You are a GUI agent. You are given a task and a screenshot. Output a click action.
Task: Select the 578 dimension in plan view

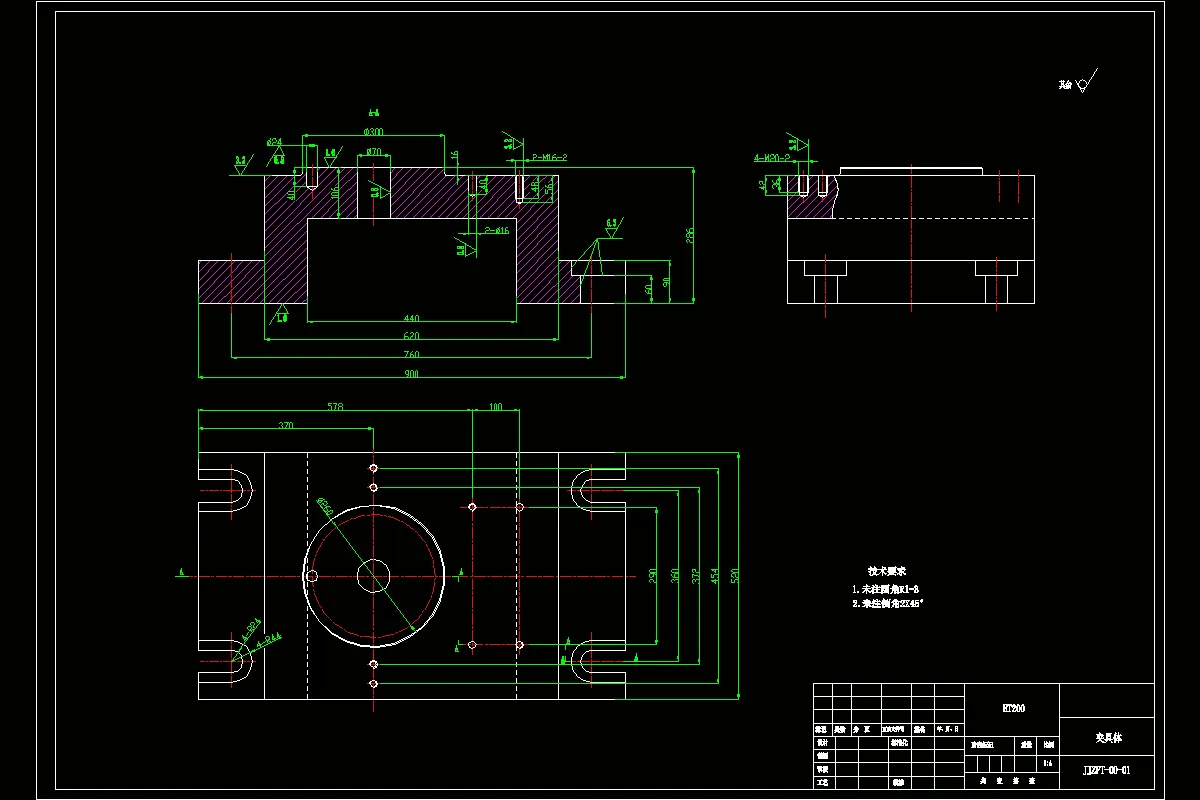[336, 407]
